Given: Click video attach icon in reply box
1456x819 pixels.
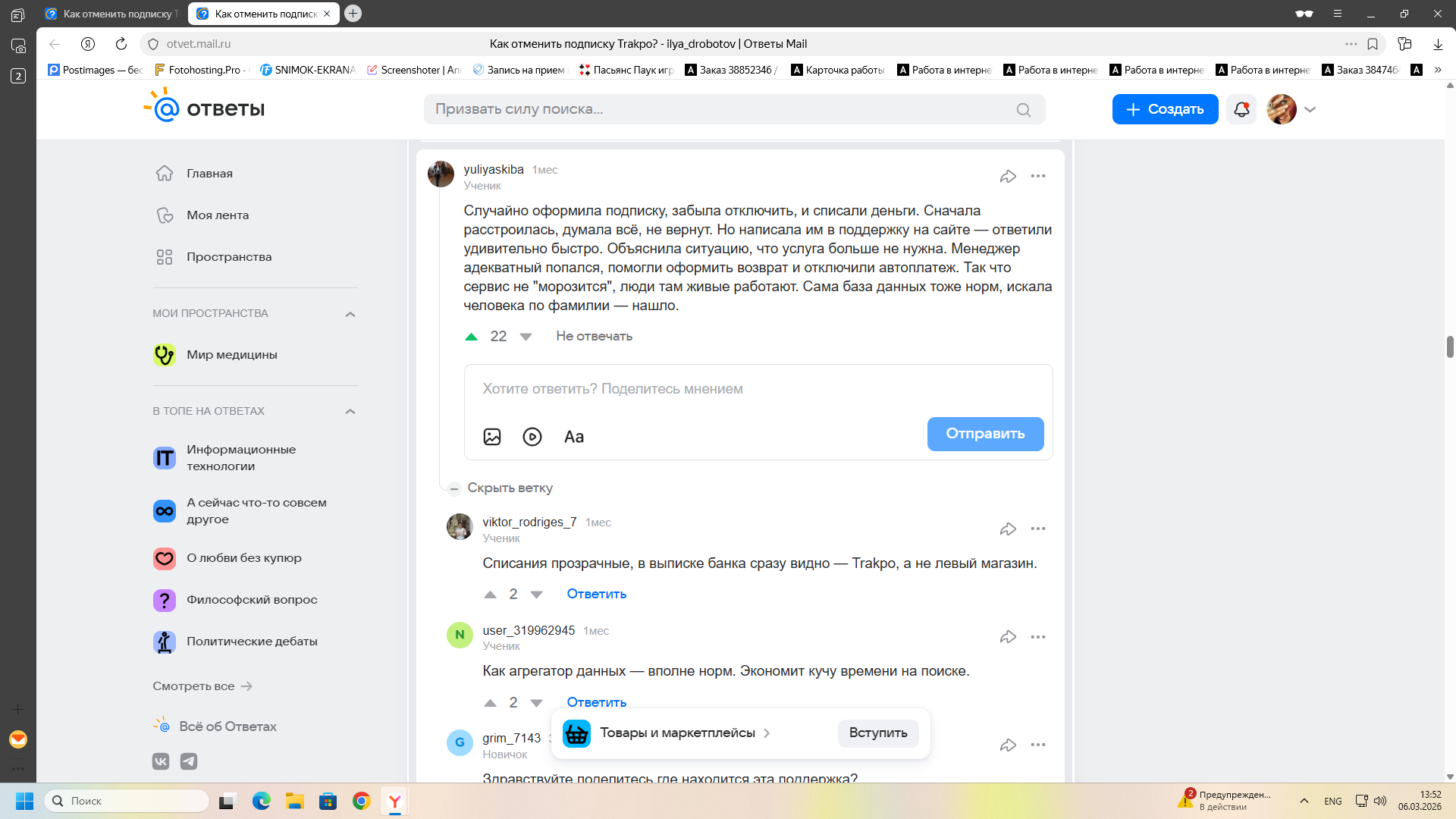Looking at the screenshot, I should coord(532,437).
